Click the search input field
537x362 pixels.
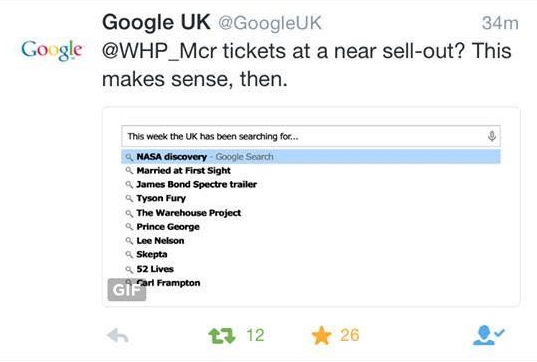pos(311,136)
